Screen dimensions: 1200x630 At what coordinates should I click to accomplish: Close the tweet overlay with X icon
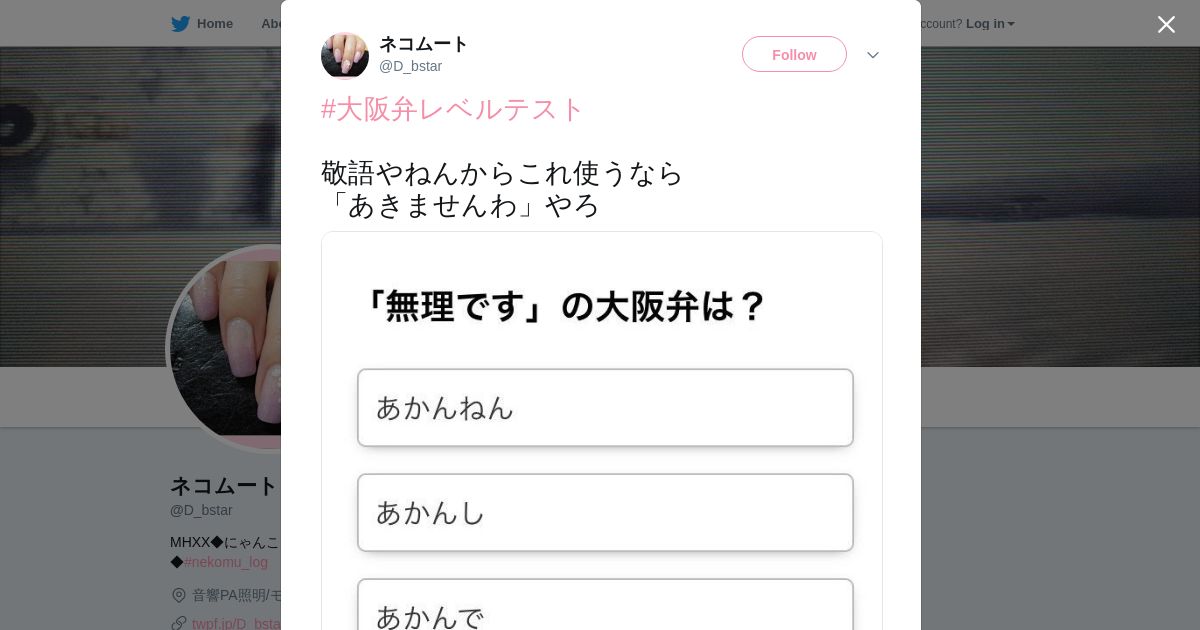pyautogui.click(x=1166, y=24)
